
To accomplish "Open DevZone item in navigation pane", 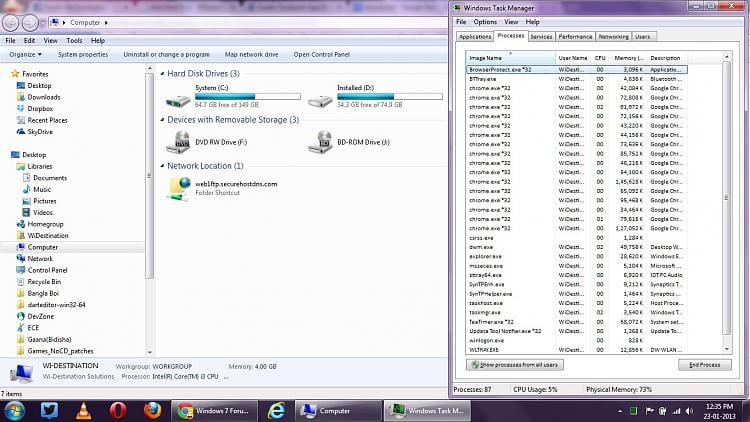I will pyautogui.click(x=41, y=316).
